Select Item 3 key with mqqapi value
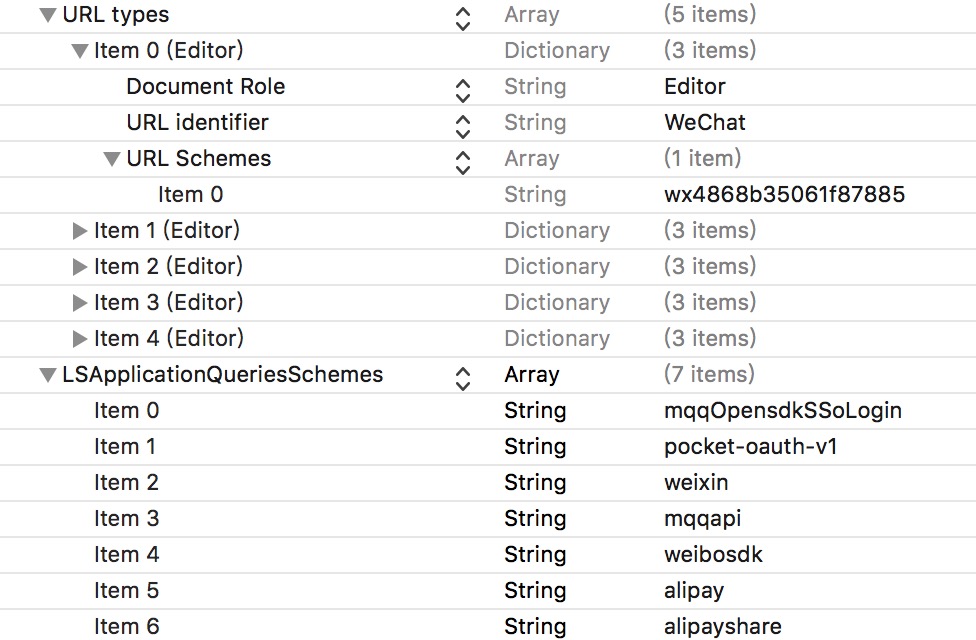Viewport: 976px width, 640px height. (126, 519)
